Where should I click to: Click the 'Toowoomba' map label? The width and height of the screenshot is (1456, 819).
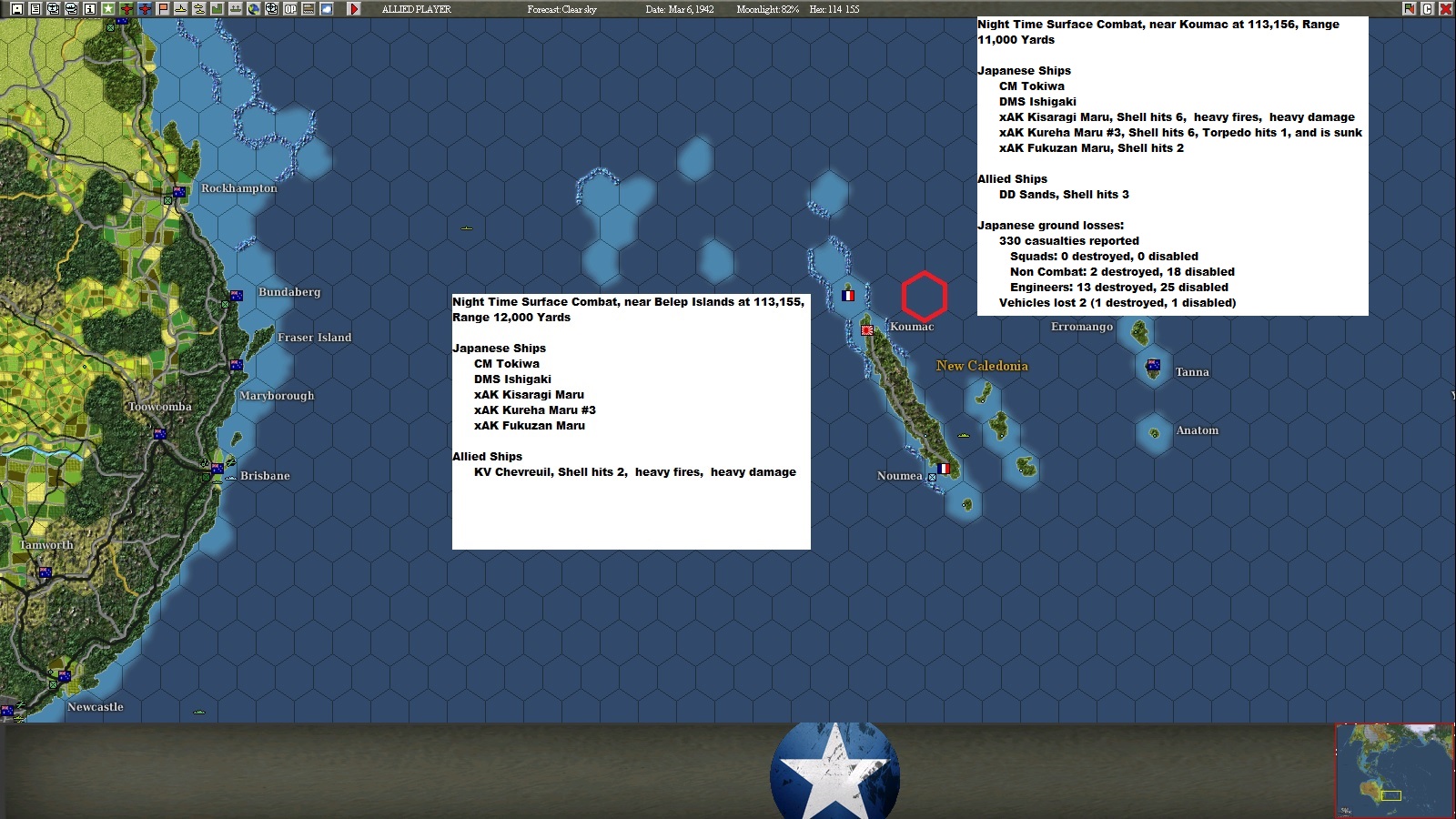160,407
